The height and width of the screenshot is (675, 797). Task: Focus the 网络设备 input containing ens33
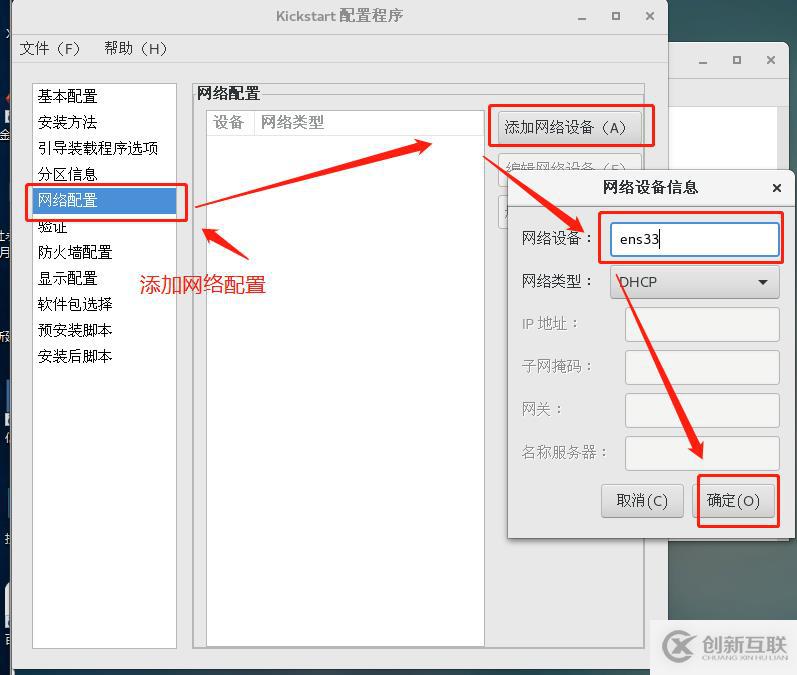coord(694,239)
